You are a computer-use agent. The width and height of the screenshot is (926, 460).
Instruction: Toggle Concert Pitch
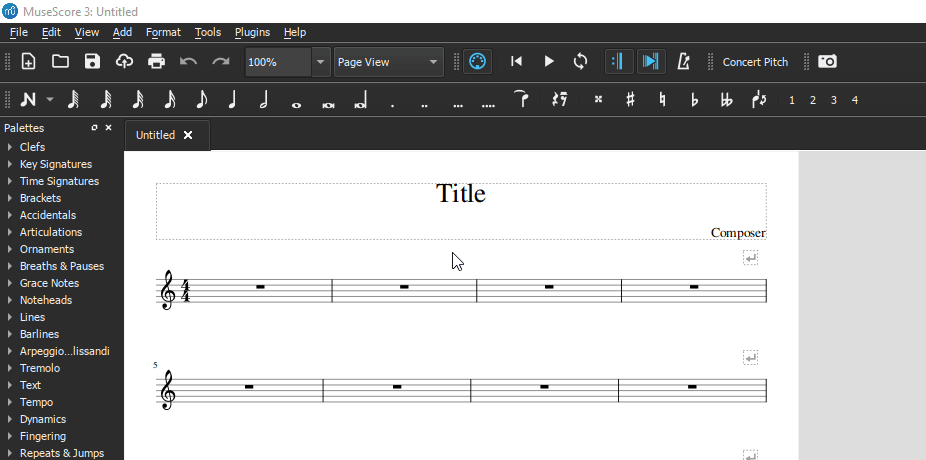click(755, 62)
